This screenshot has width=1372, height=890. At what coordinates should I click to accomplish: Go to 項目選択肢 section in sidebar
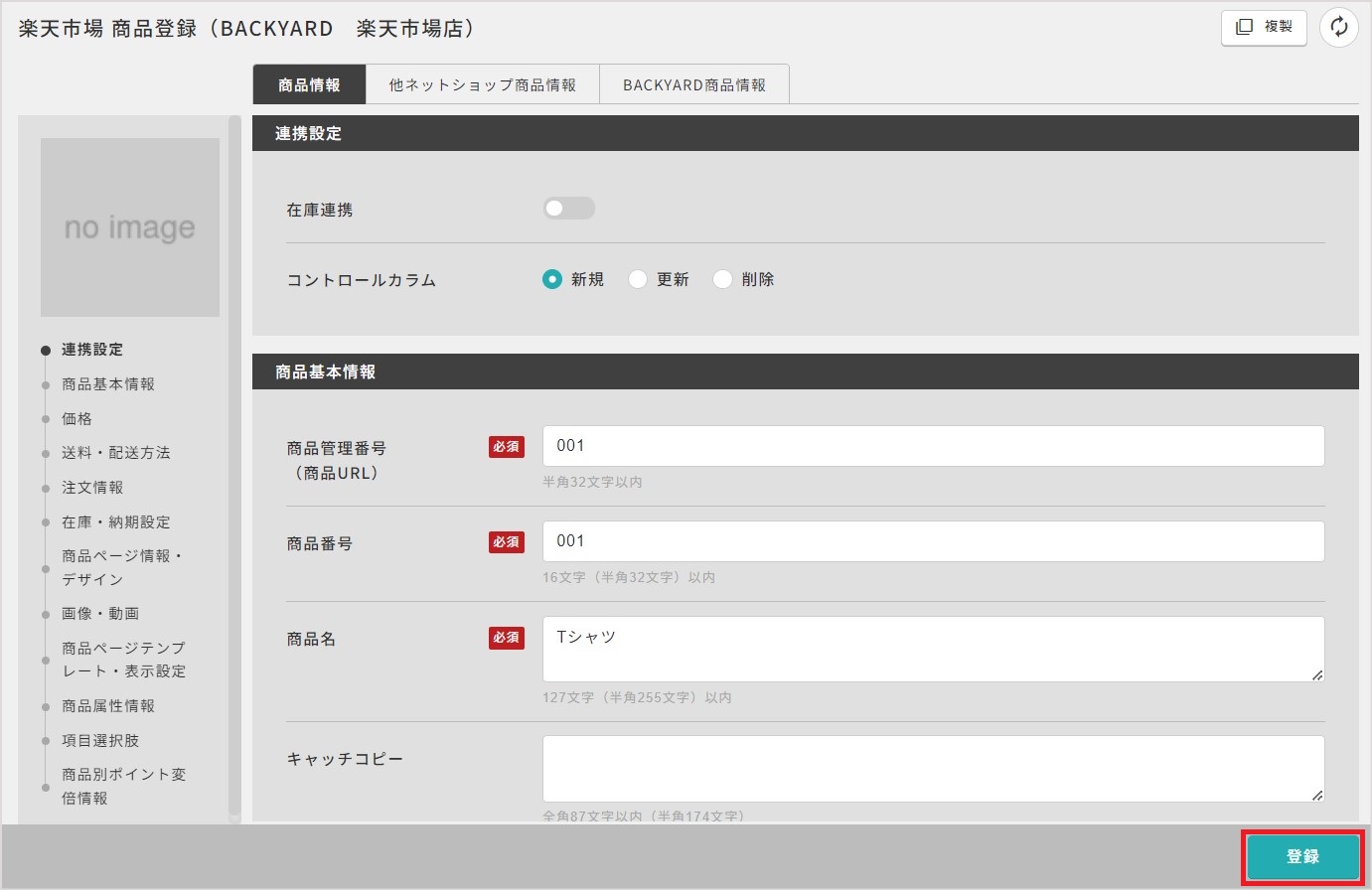[100, 741]
